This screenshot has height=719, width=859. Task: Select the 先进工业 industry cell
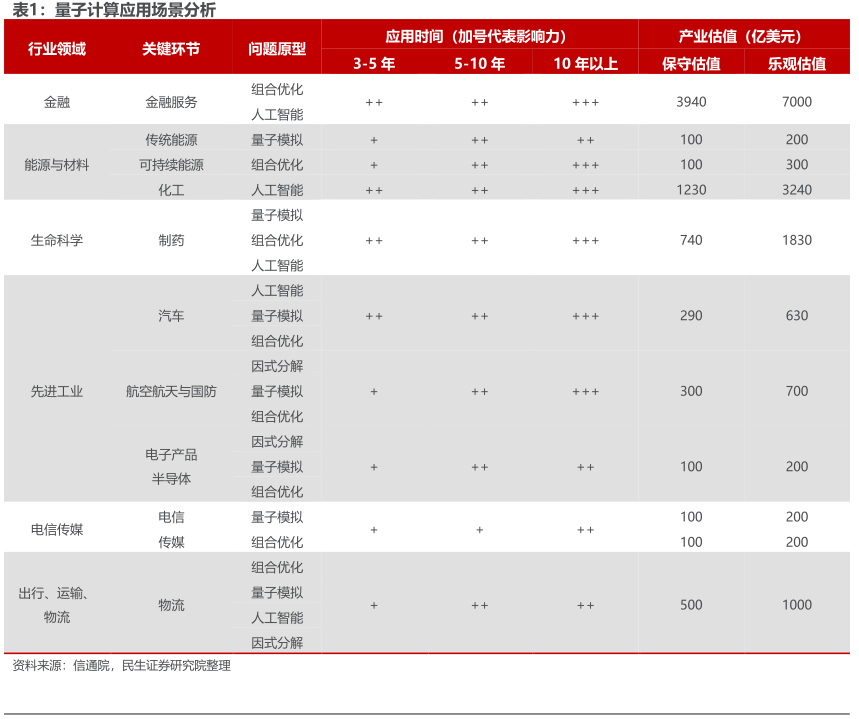(x=57, y=391)
